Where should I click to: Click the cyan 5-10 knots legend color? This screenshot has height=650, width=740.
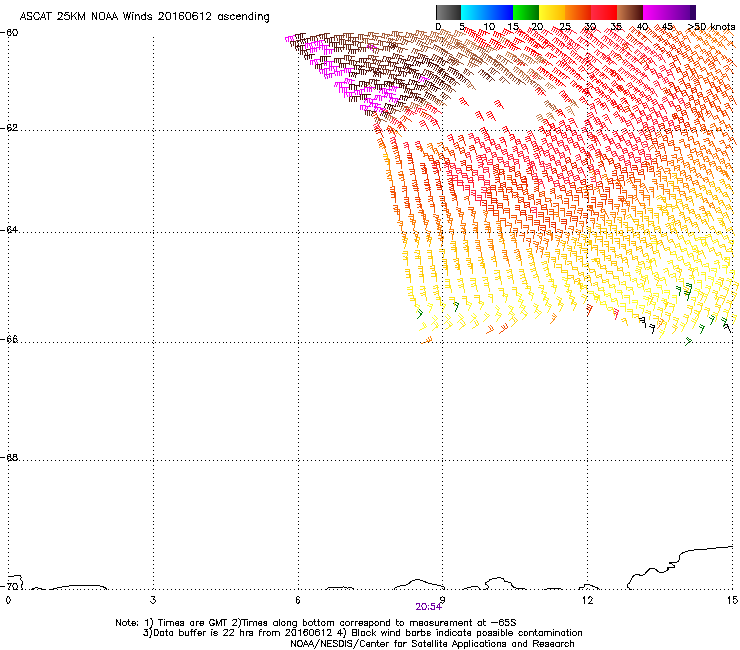pos(474,12)
